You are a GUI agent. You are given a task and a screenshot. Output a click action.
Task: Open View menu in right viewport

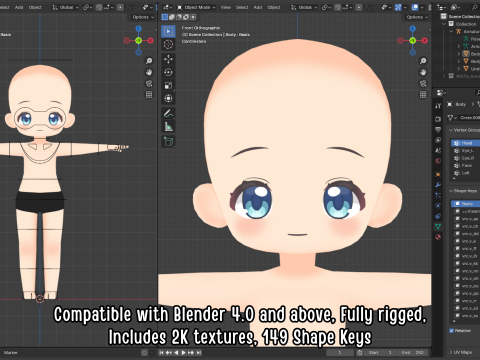(x=226, y=7)
